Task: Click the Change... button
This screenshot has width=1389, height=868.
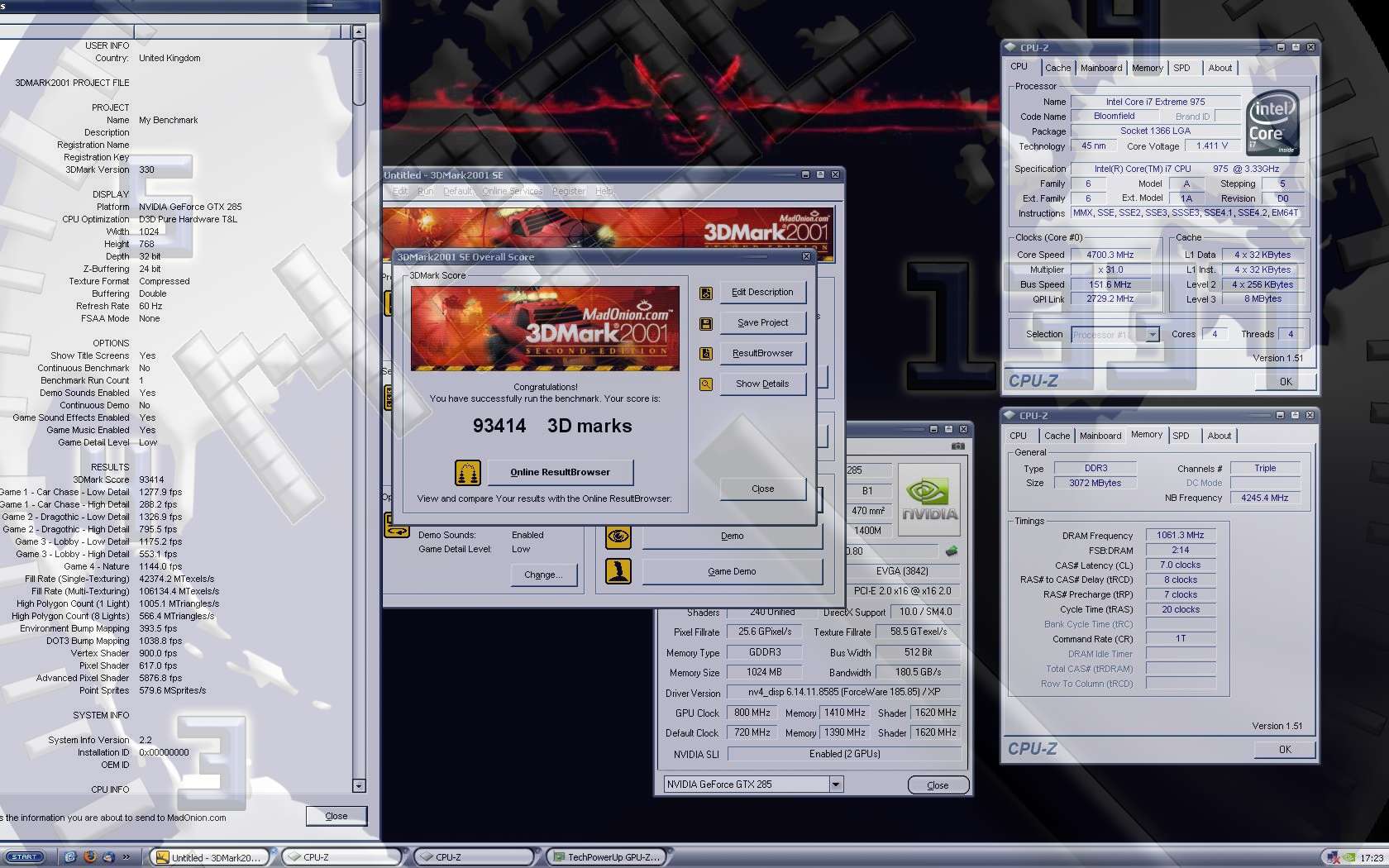Action: tap(543, 575)
